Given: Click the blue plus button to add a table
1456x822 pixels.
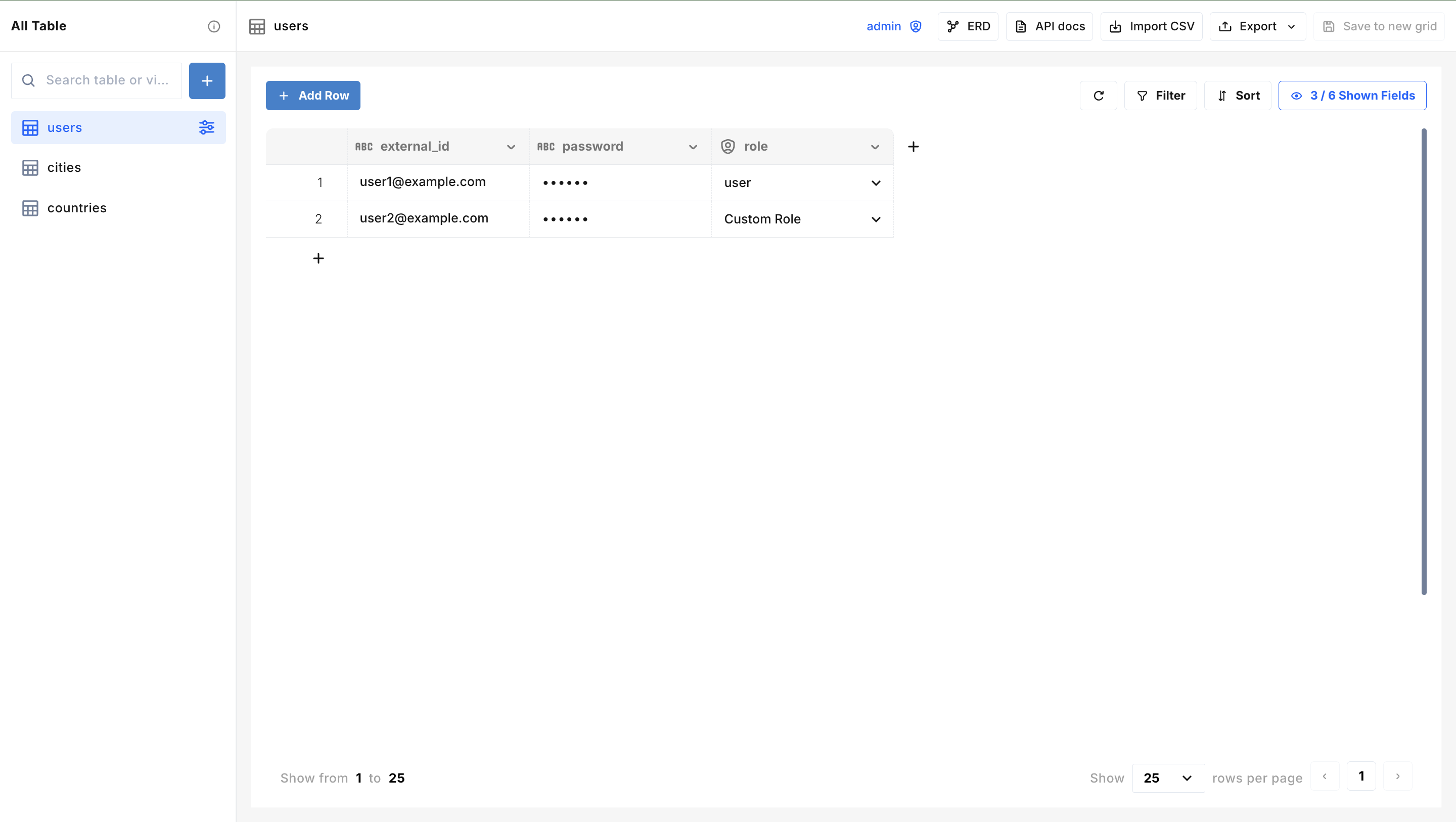Looking at the screenshot, I should 207,81.
